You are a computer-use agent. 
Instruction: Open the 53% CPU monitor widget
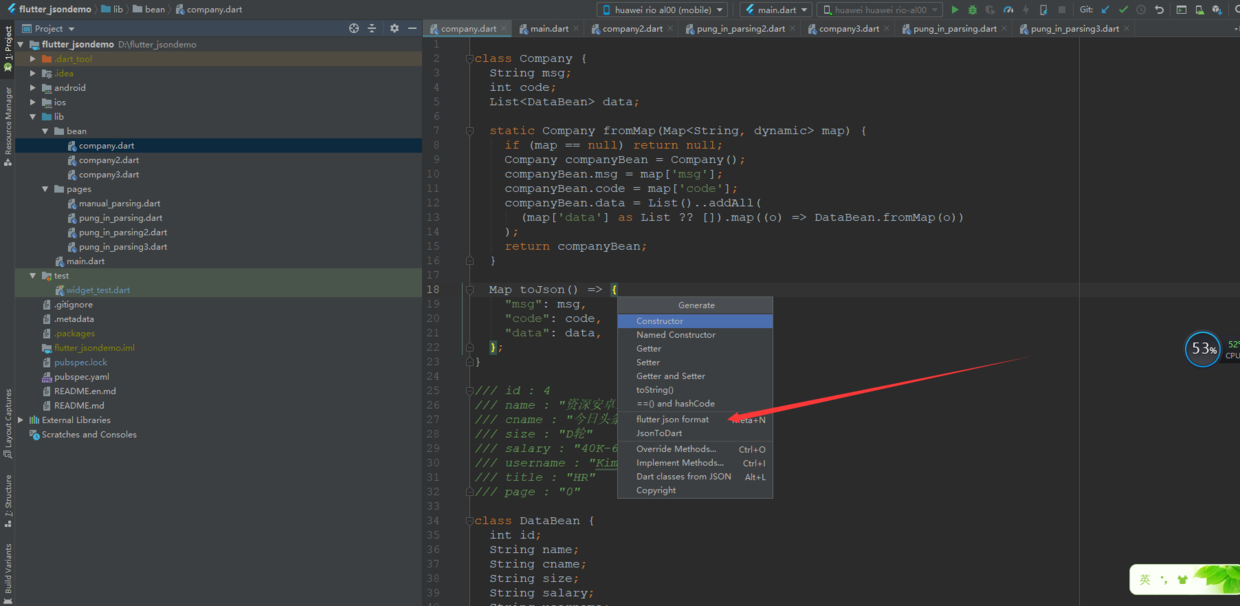pos(1203,349)
